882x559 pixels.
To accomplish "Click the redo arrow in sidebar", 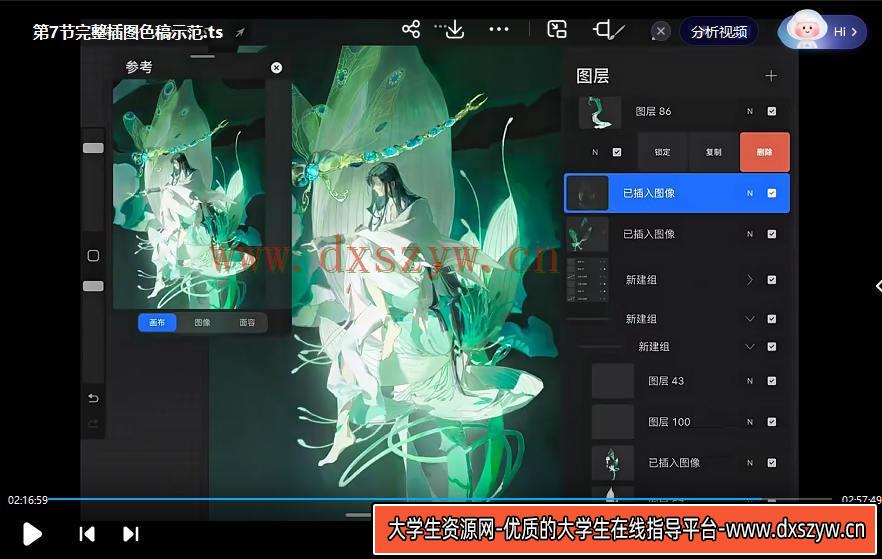I will (x=93, y=423).
